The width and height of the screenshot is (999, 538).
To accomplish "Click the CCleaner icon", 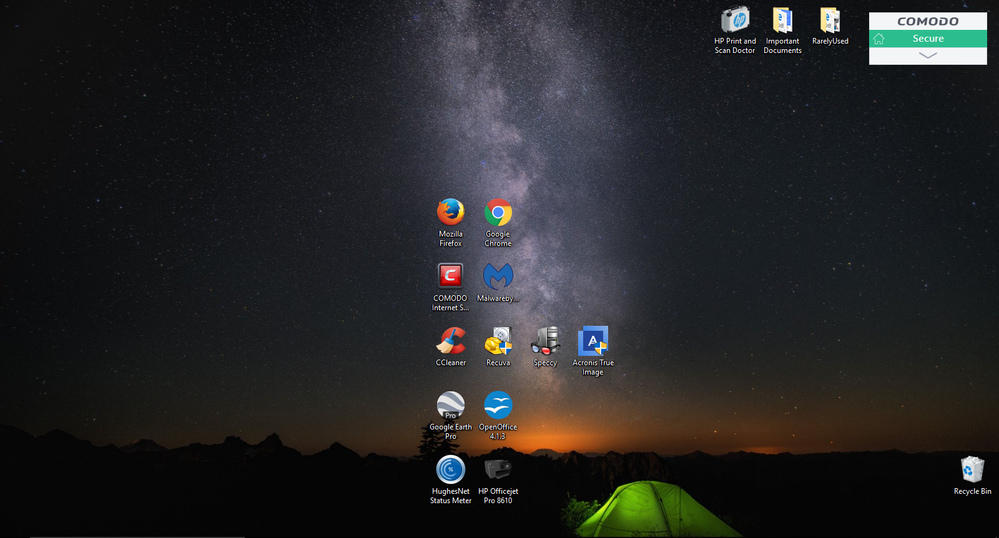I will [x=450, y=341].
